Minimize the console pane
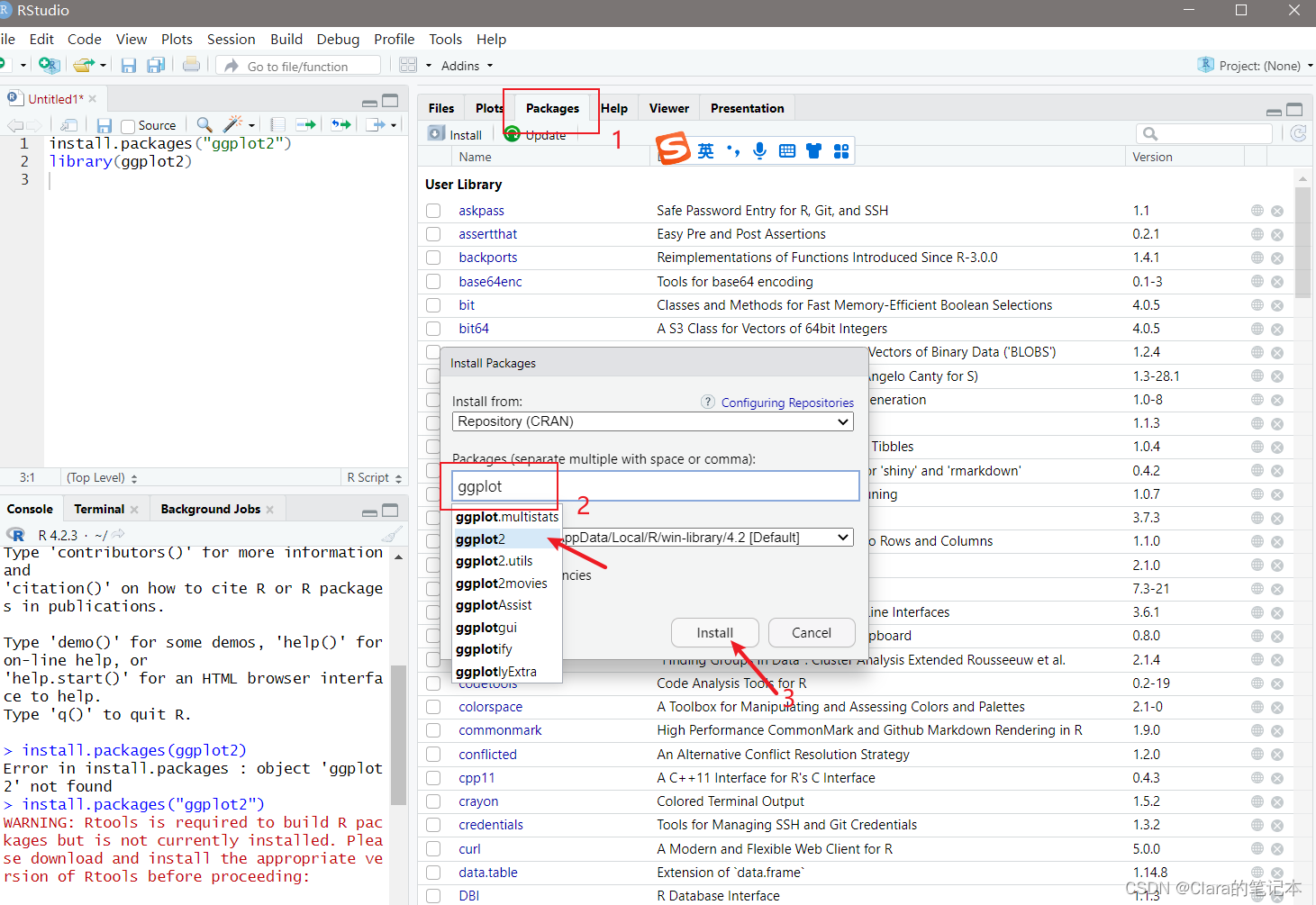Viewport: 1316px width, 905px height. [369, 511]
